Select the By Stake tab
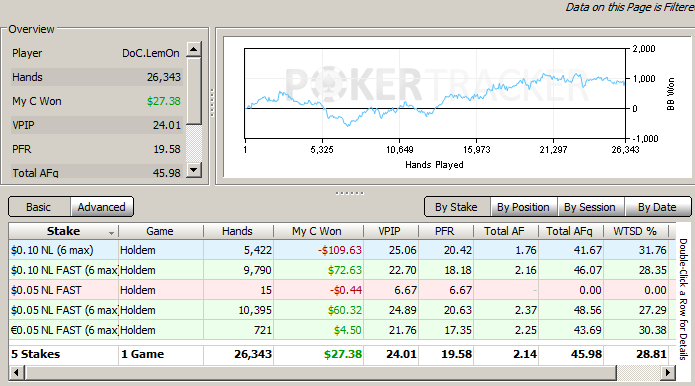Screen dimensions: 695x386 click(457, 207)
